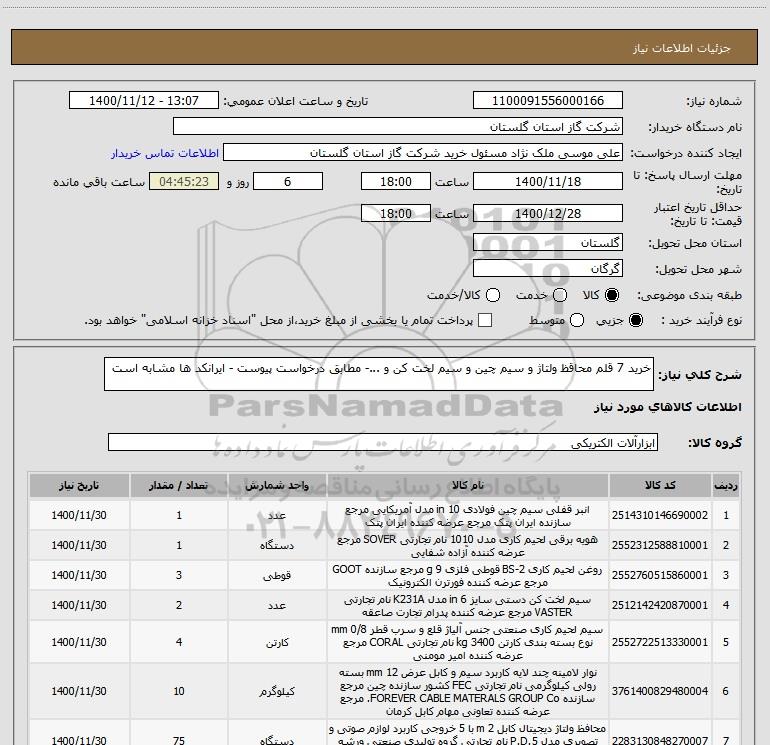
Task: Select the متوسط purchase type radio
Action: click(x=577, y=320)
